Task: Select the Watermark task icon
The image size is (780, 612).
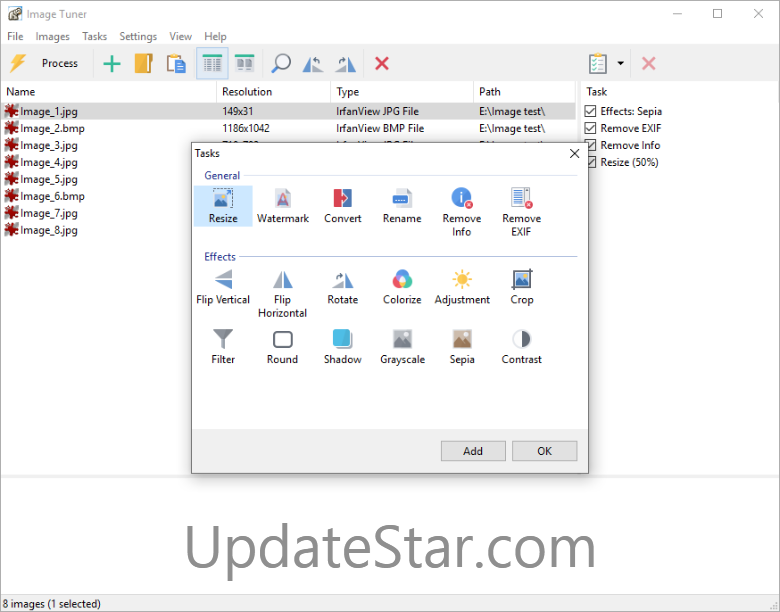Action: click(x=283, y=198)
